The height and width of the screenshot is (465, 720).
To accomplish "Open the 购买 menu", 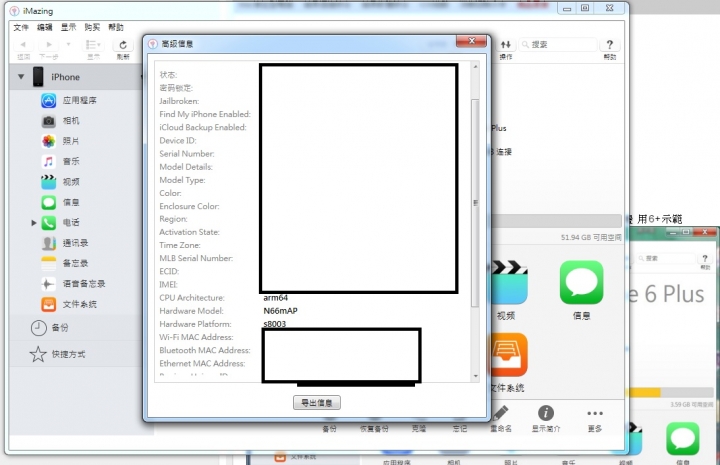I will point(92,28).
